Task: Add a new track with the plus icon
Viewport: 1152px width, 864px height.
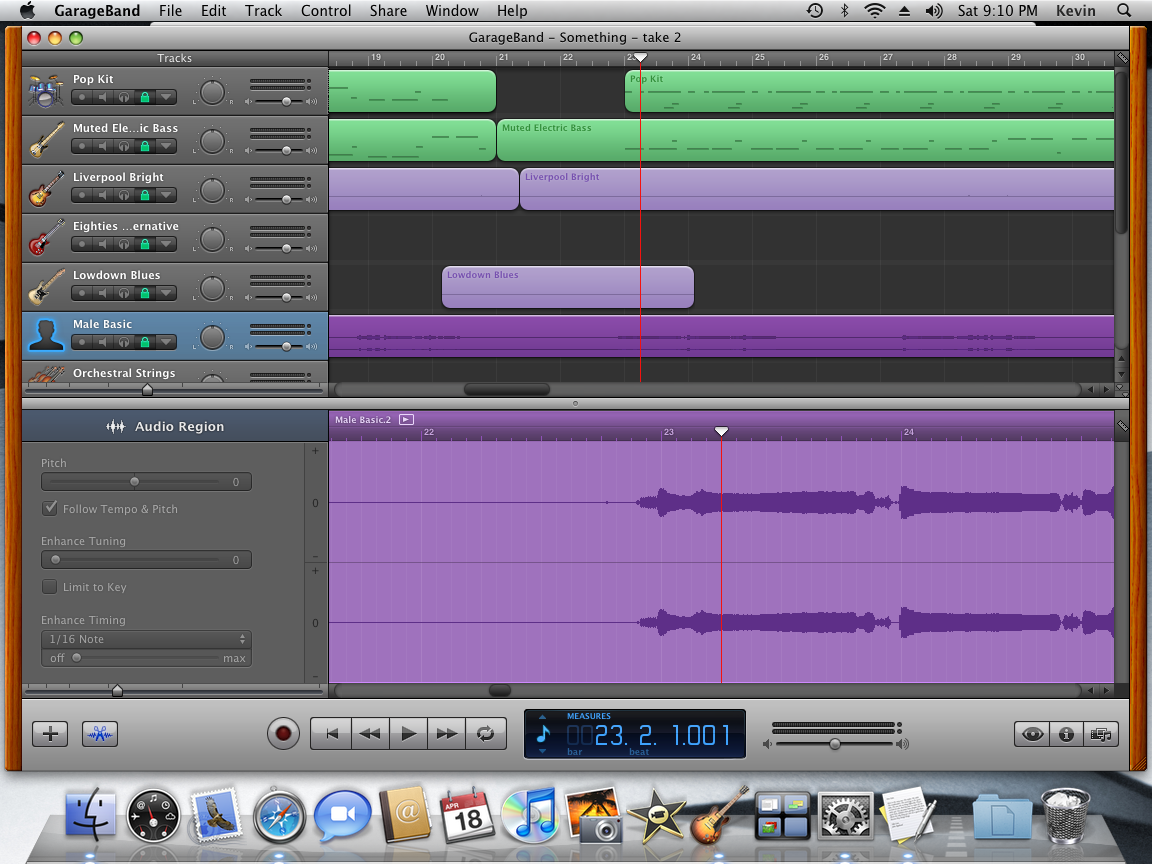Action: click(49, 733)
